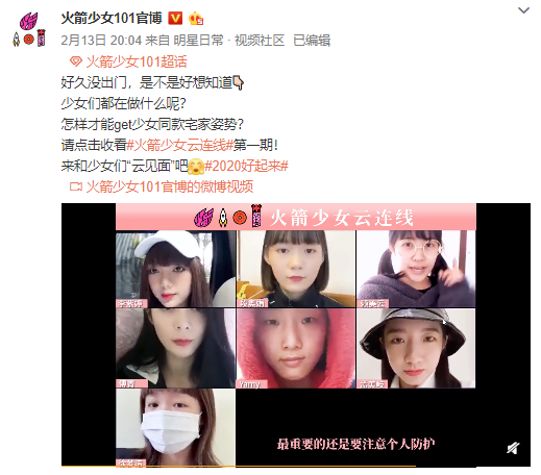The height and width of the screenshot is (475, 541).
Task: Open the #2020好起来# hashtag
Action: [x=246, y=166]
